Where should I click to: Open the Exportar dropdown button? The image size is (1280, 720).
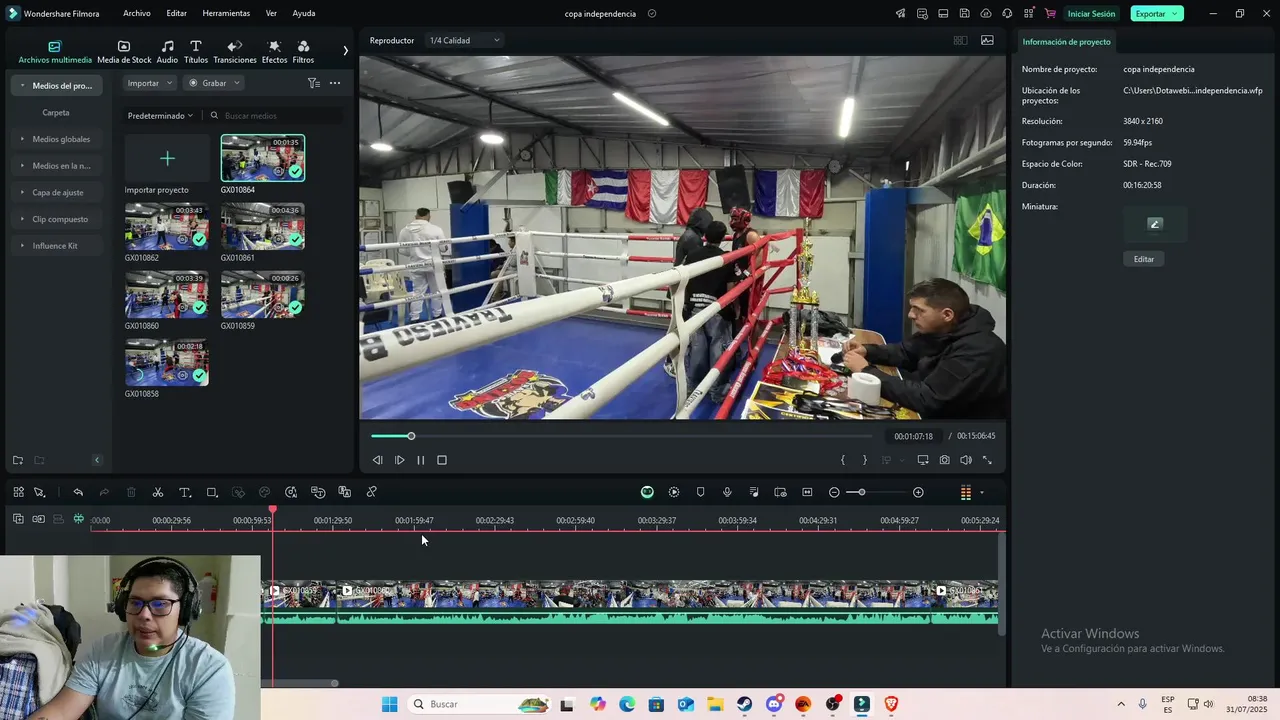tap(1157, 14)
